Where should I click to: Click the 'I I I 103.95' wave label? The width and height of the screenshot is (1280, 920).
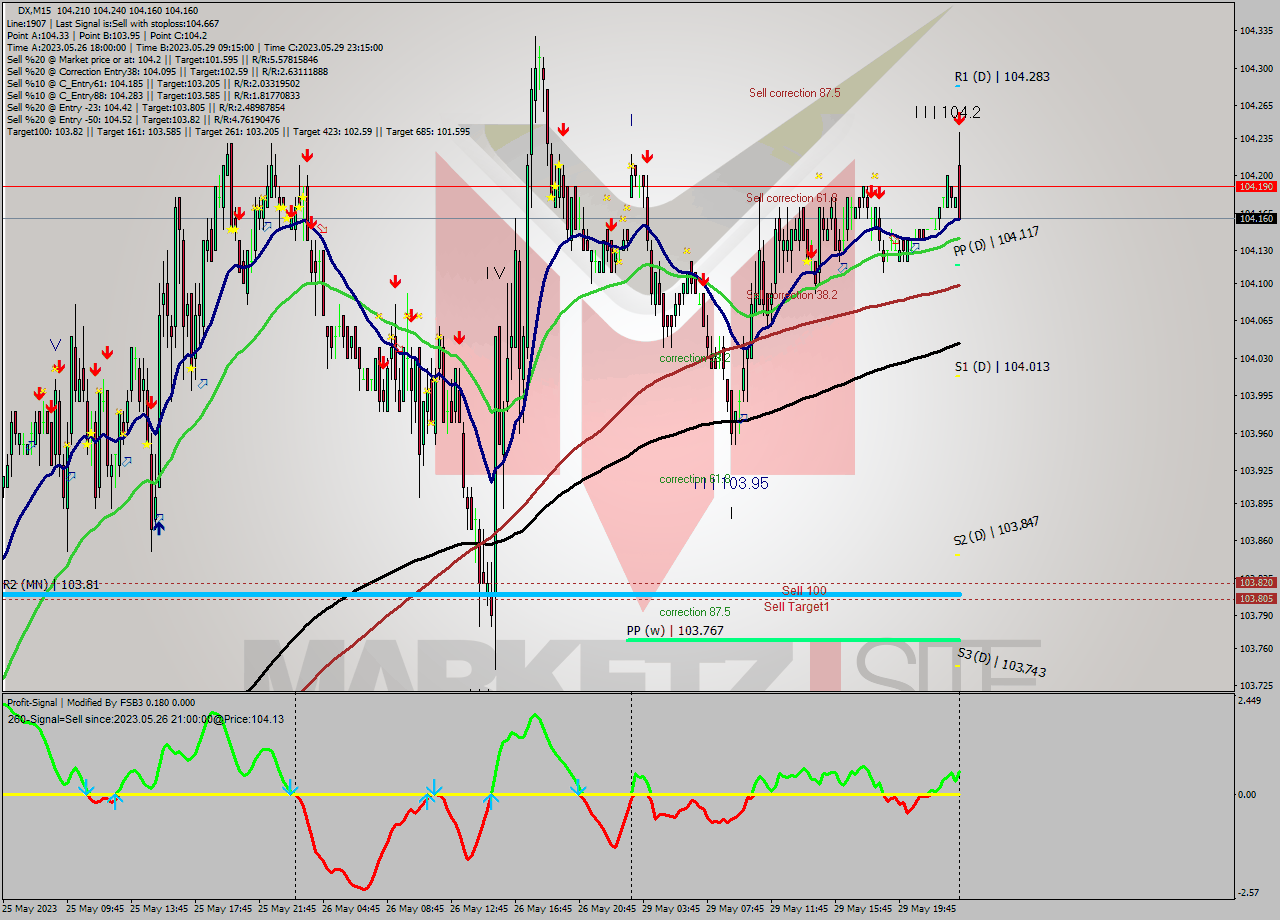(731, 483)
